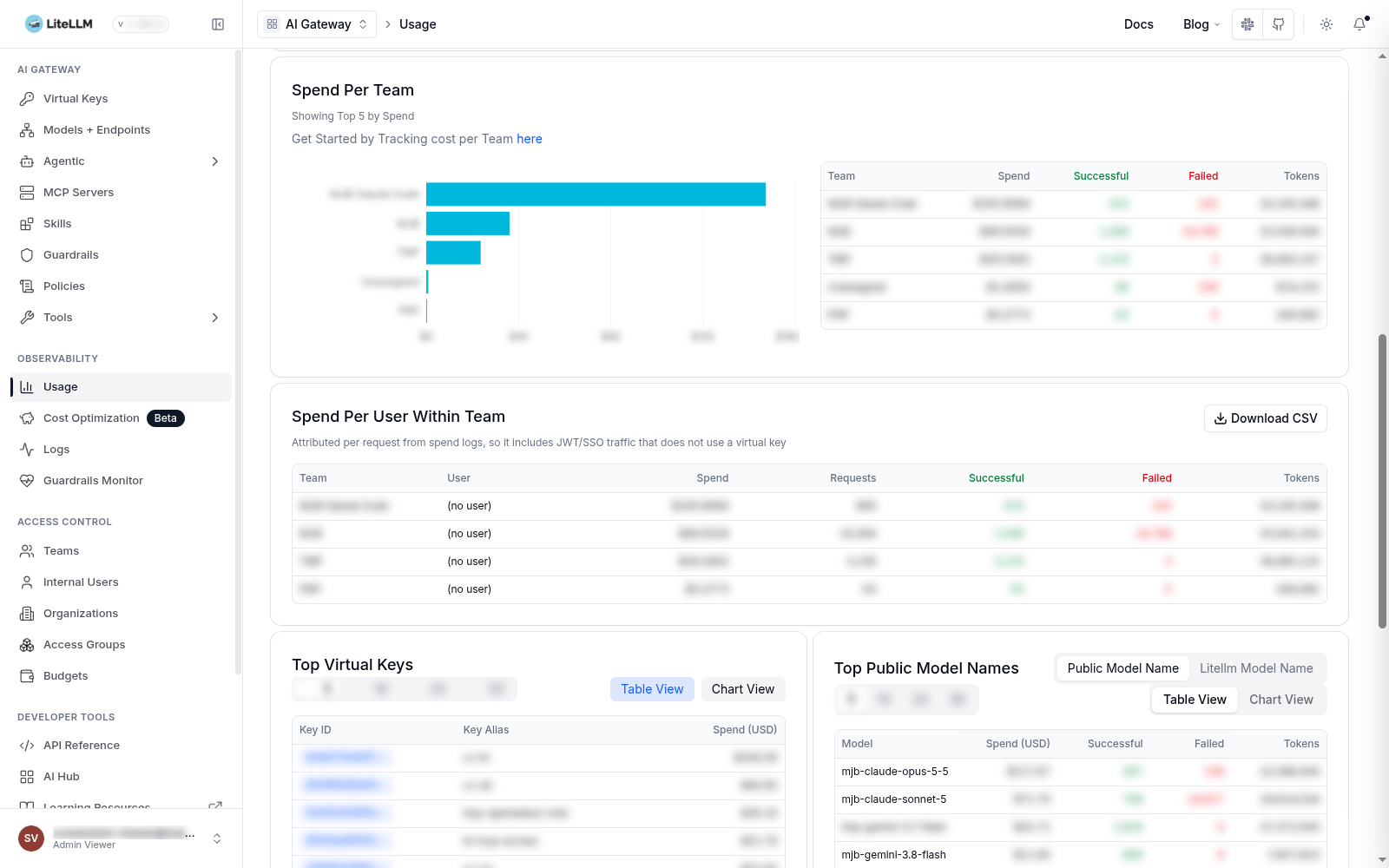Select Litellm Model Name toggle
This screenshot has width=1389, height=868.
click(x=1256, y=668)
